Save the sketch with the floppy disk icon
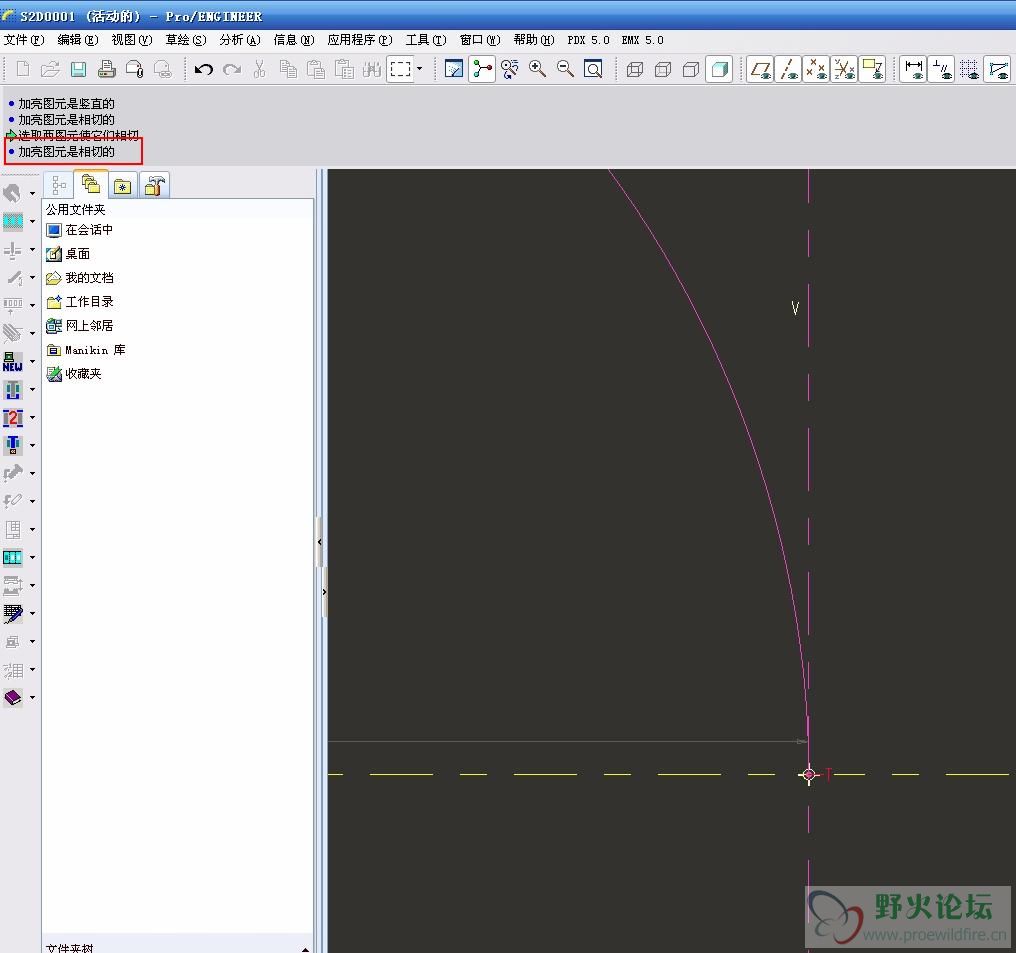The image size is (1016, 953). [78, 69]
